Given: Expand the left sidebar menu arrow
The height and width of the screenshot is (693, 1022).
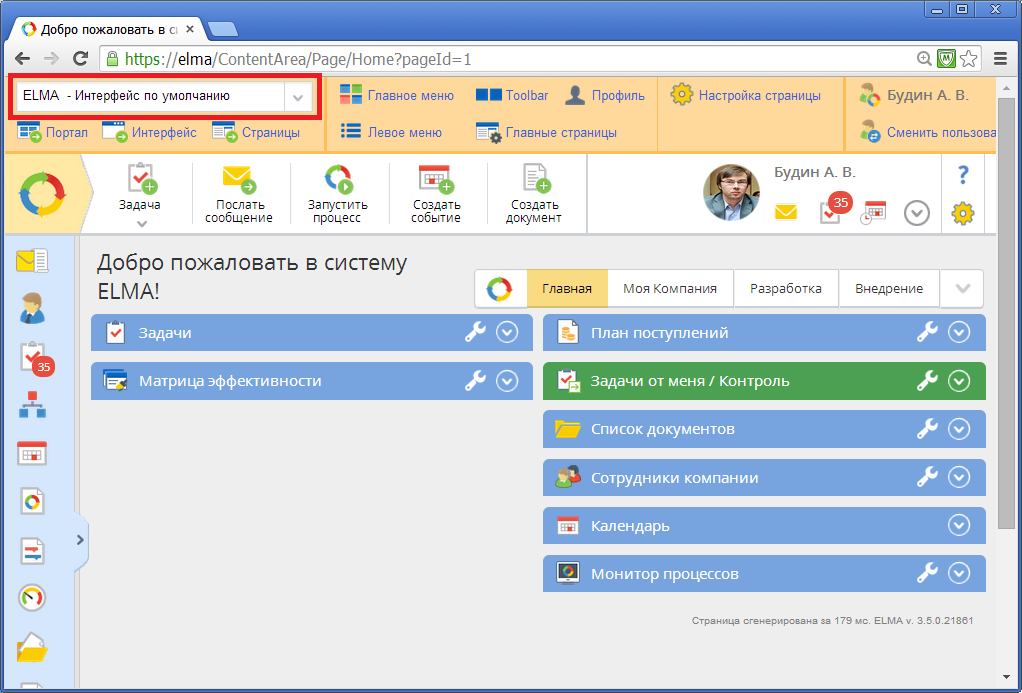Looking at the screenshot, I should click(80, 540).
